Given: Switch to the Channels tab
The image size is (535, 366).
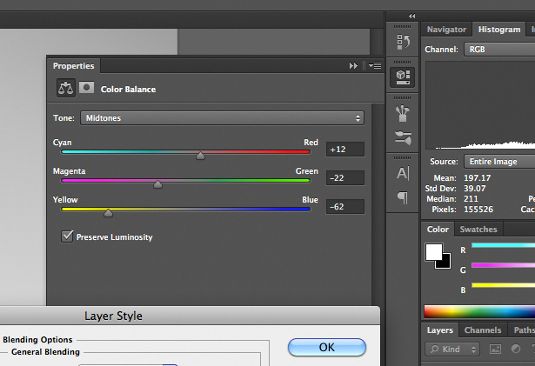Looking at the screenshot, I should click(x=482, y=330).
